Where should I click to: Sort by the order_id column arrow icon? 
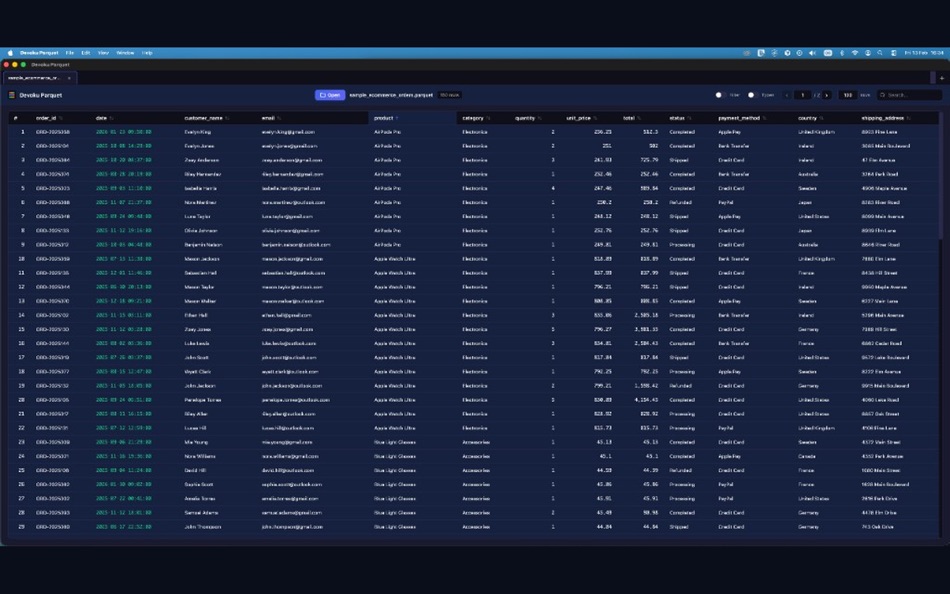coord(61,118)
